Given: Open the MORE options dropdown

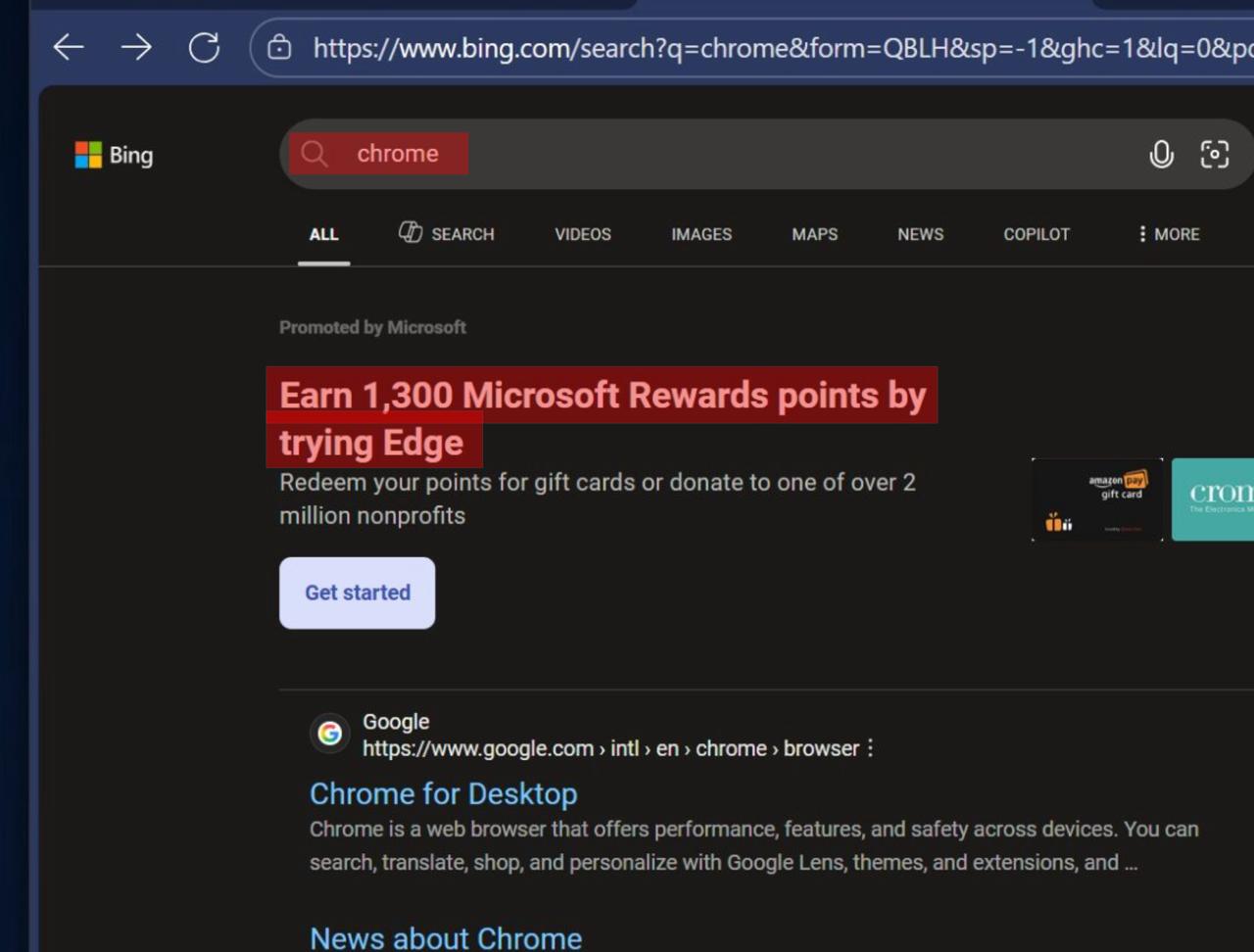Looking at the screenshot, I should coord(1168,234).
